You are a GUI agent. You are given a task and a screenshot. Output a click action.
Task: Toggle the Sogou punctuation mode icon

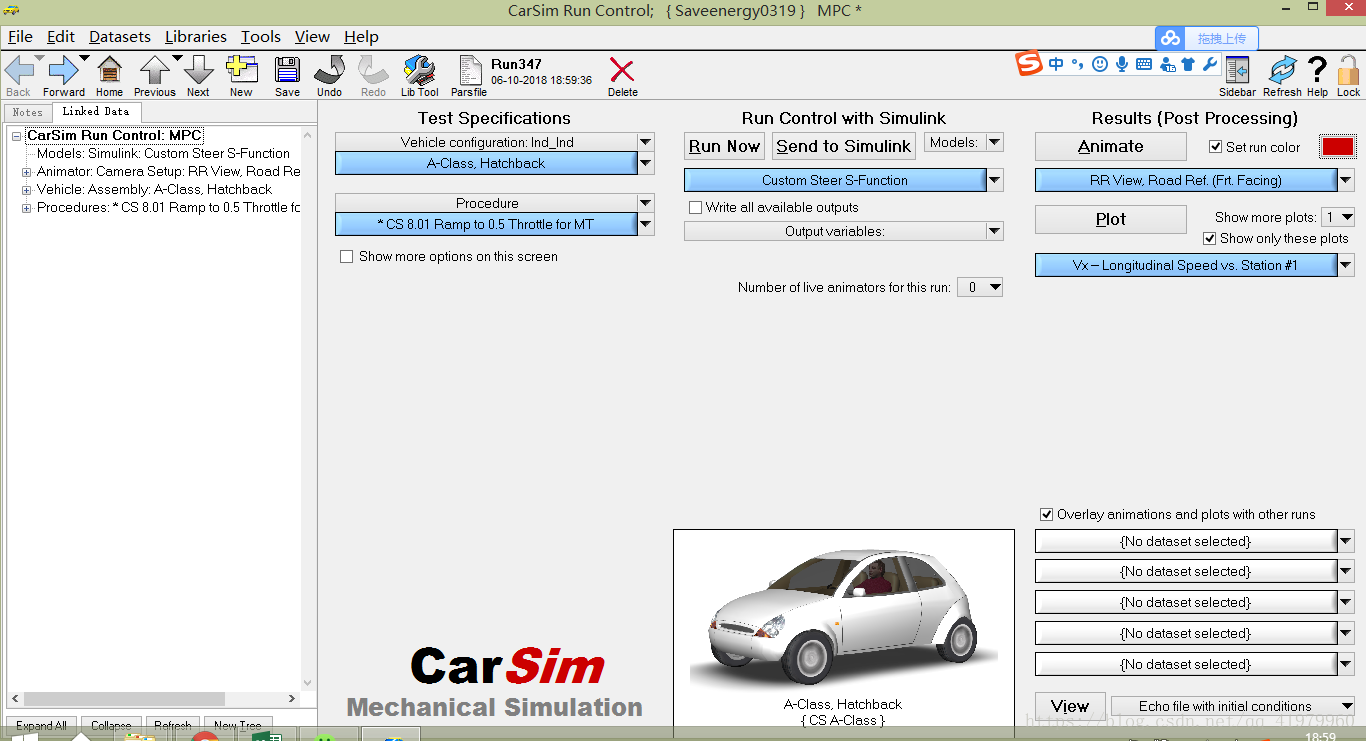(1077, 64)
